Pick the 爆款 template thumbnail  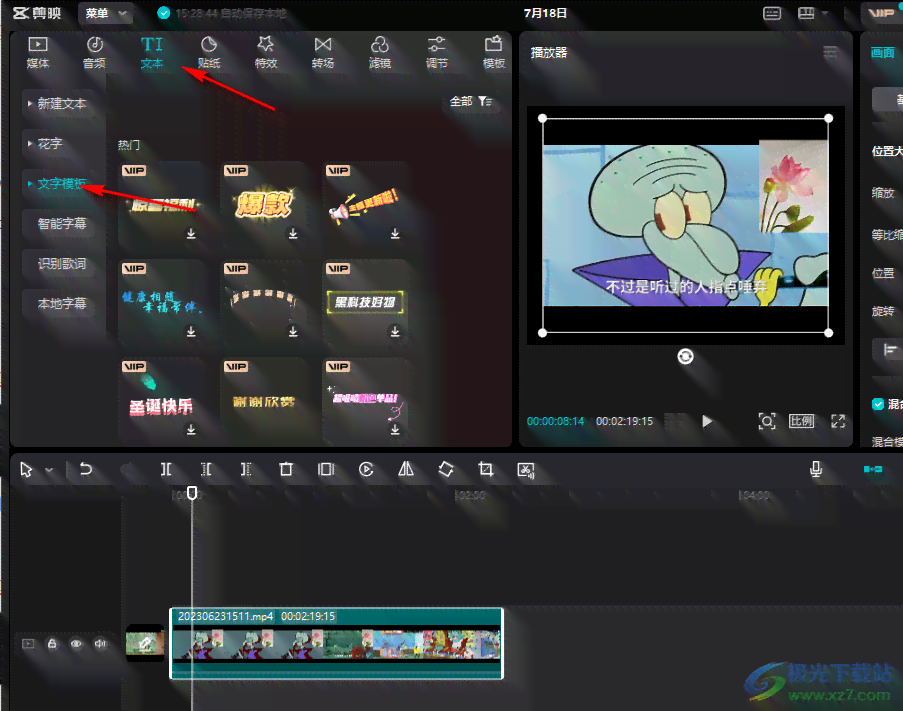[x=263, y=204]
